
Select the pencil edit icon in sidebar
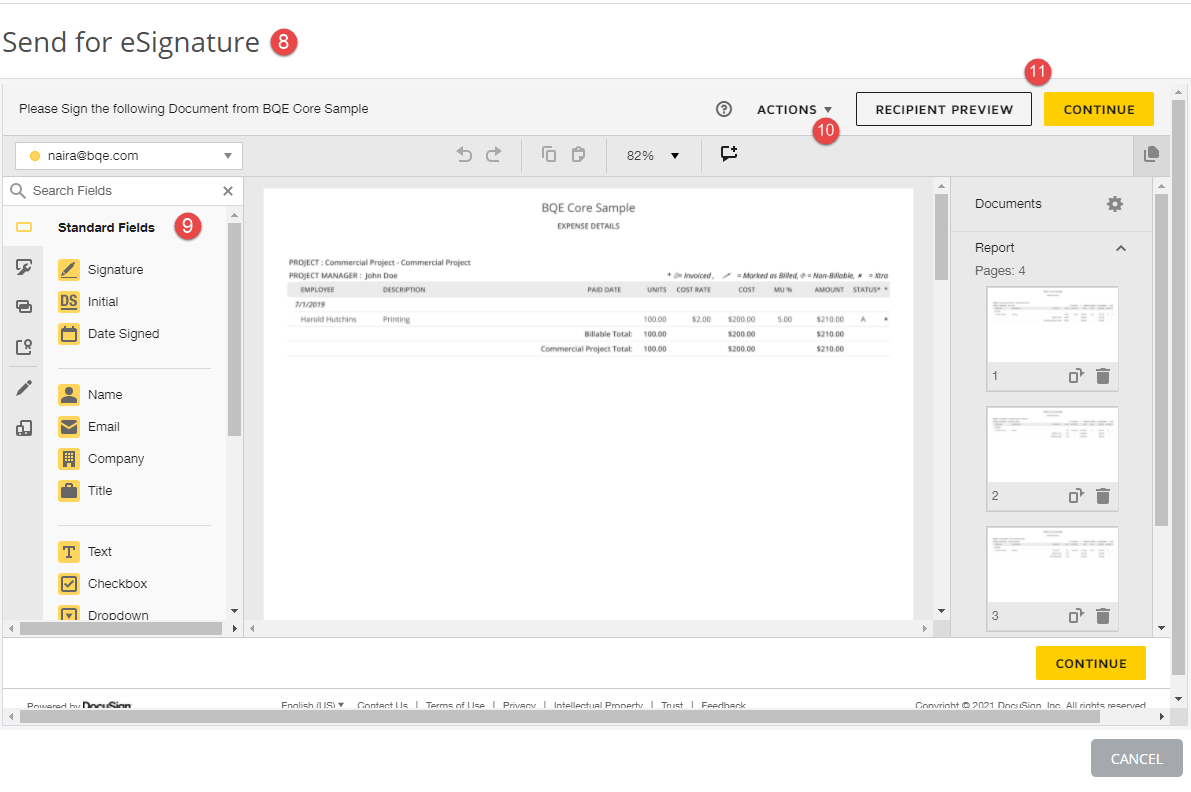tap(24, 388)
